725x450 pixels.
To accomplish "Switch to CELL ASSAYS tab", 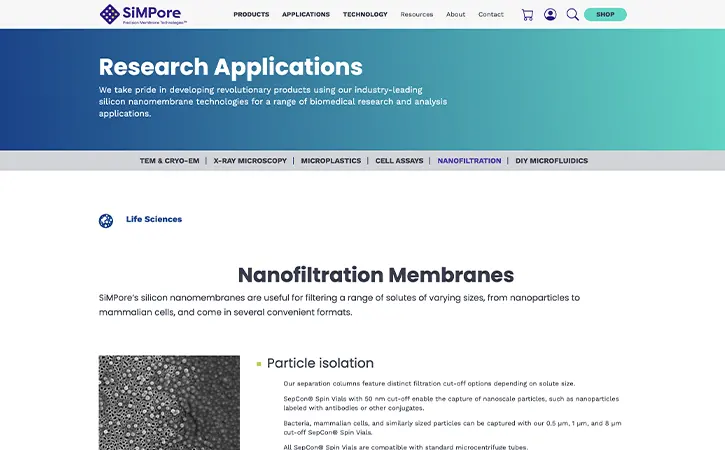I will [399, 160].
